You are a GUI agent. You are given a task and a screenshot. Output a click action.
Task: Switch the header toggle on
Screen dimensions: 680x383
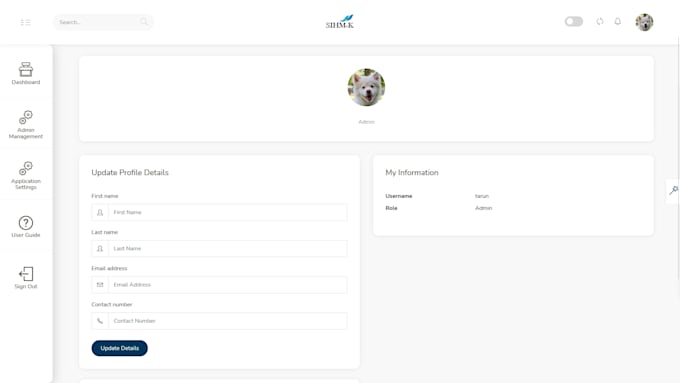[573, 21]
